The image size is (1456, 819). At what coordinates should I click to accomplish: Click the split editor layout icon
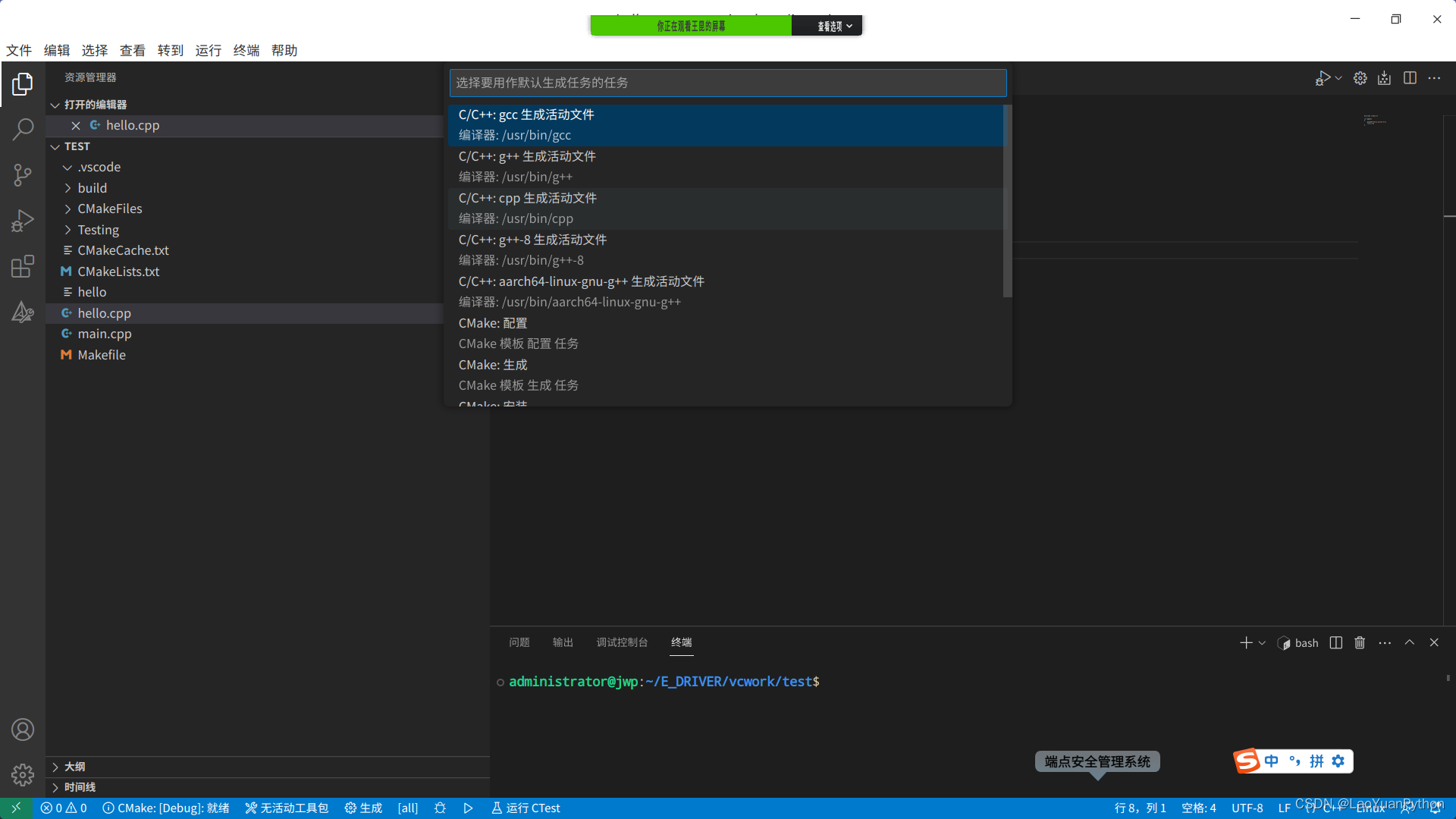(x=1410, y=78)
